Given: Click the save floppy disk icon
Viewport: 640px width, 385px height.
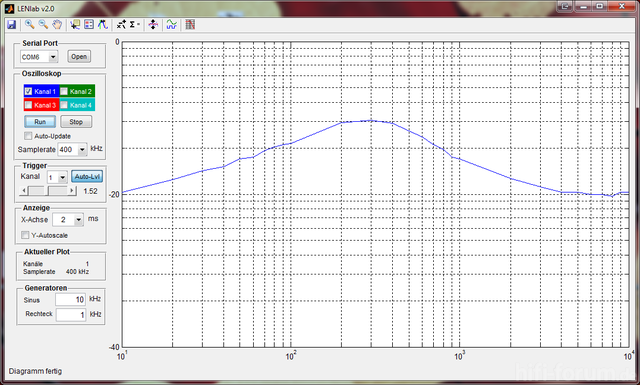Looking at the screenshot, I should click(x=11, y=24).
